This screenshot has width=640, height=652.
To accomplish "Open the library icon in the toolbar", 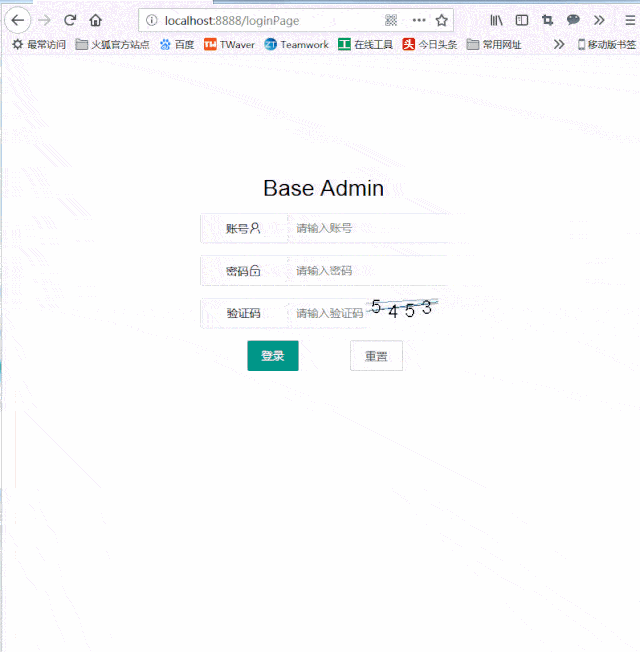I will [x=496, y=20].
